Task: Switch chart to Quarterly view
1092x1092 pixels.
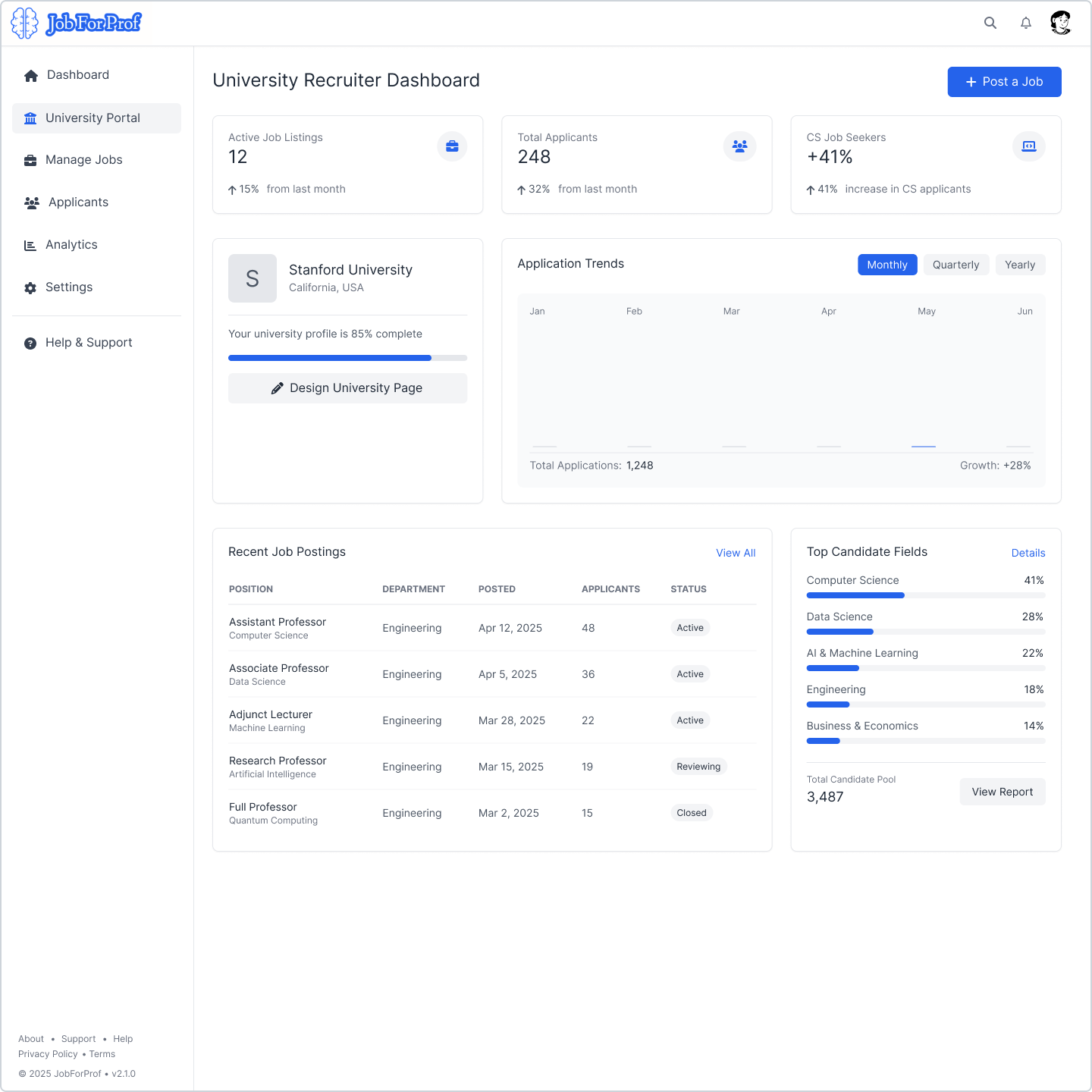Action: click(955, 265)
